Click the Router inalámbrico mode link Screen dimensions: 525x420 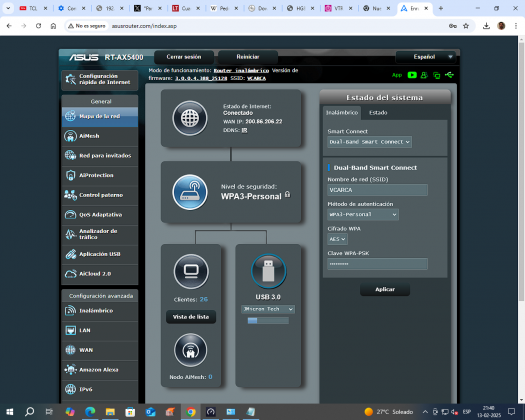[241, 71]
